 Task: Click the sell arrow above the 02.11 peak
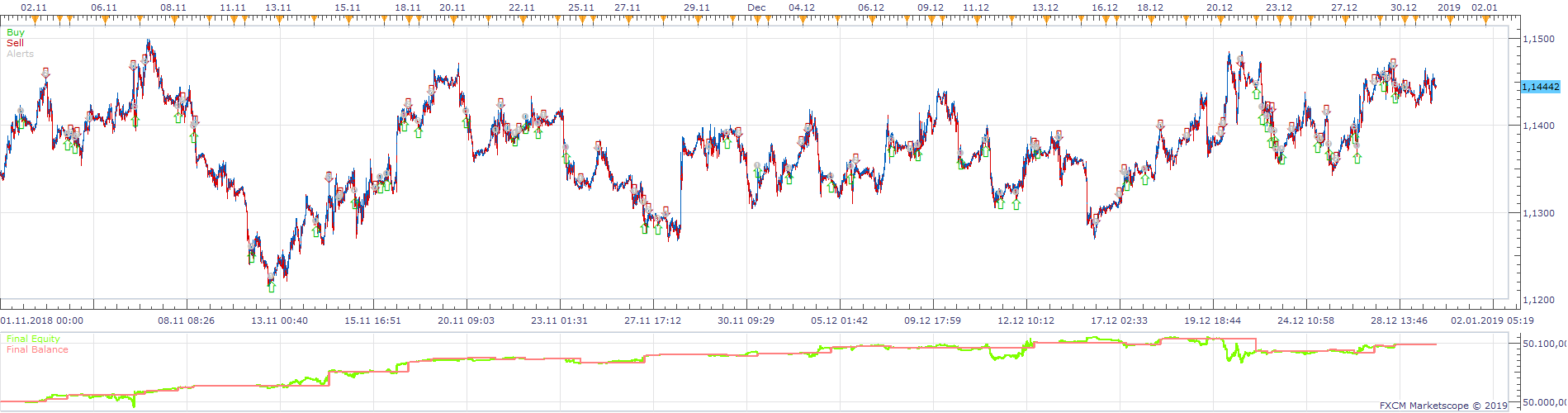(45, 74)
